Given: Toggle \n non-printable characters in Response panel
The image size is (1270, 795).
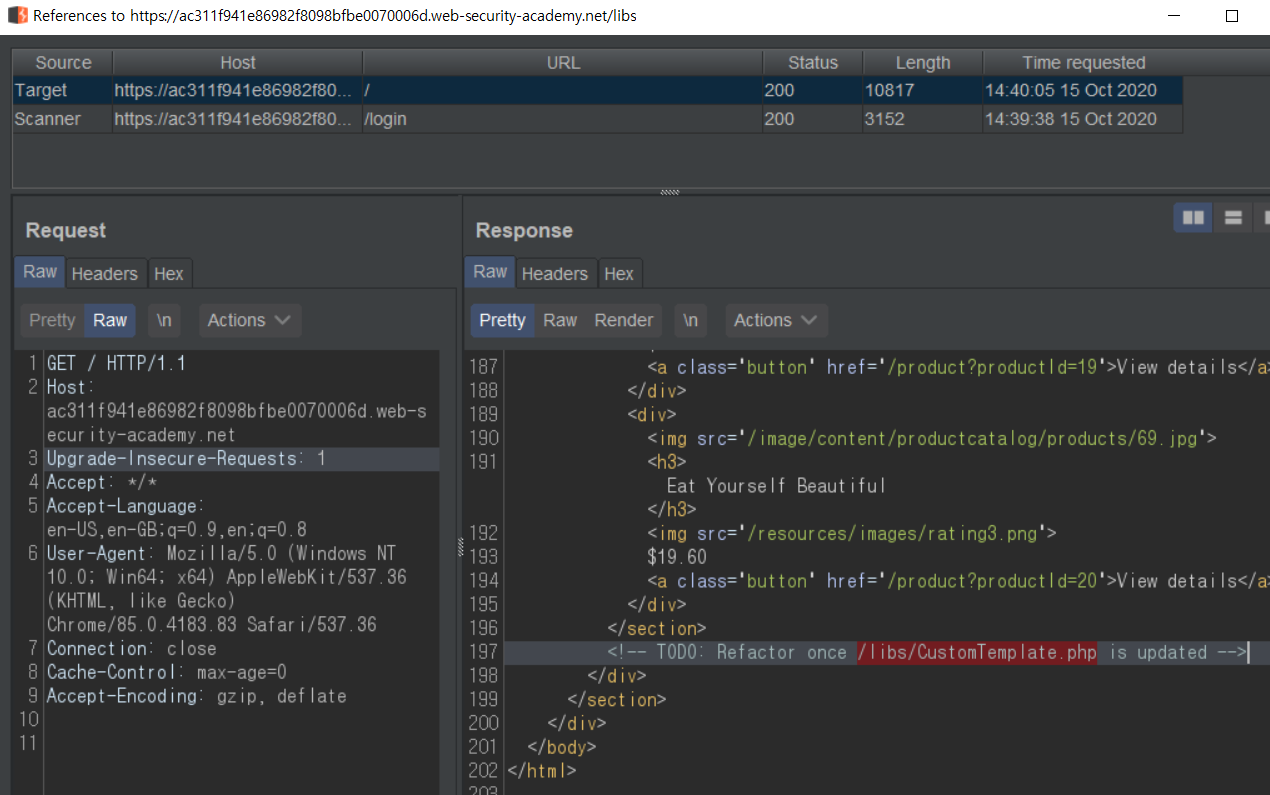Looking at the screenshot, I should [x=690, y=320].
